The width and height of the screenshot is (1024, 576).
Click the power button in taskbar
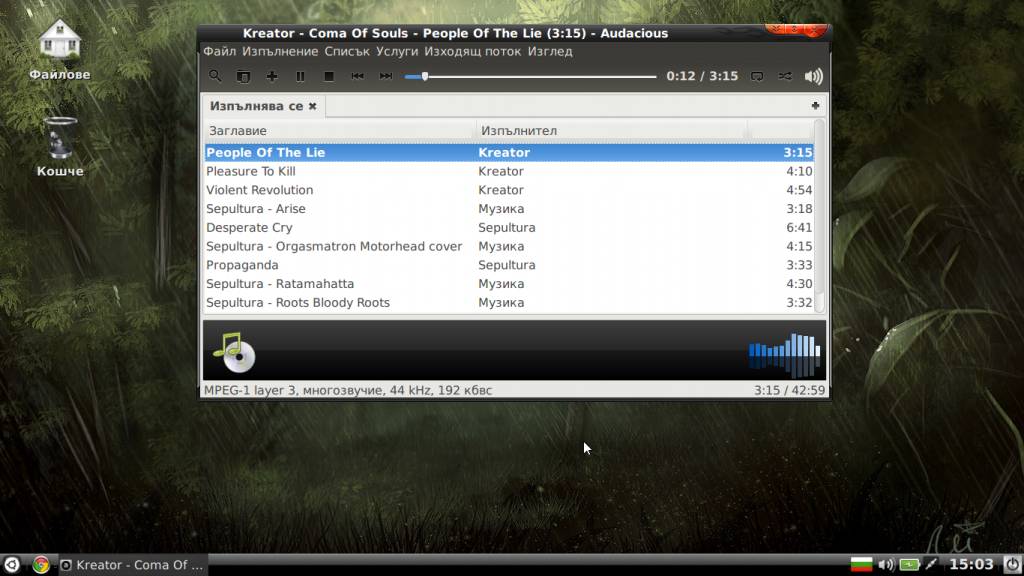coord(1012,564)
